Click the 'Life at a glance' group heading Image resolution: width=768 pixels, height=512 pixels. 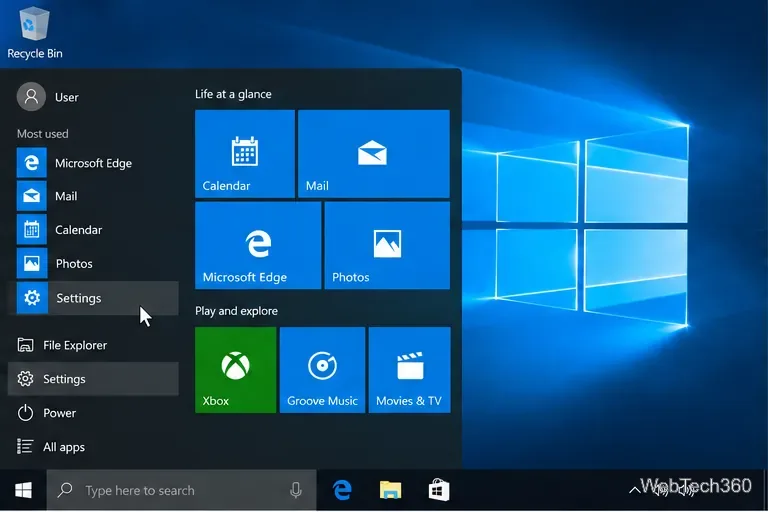tap(233, 94)
